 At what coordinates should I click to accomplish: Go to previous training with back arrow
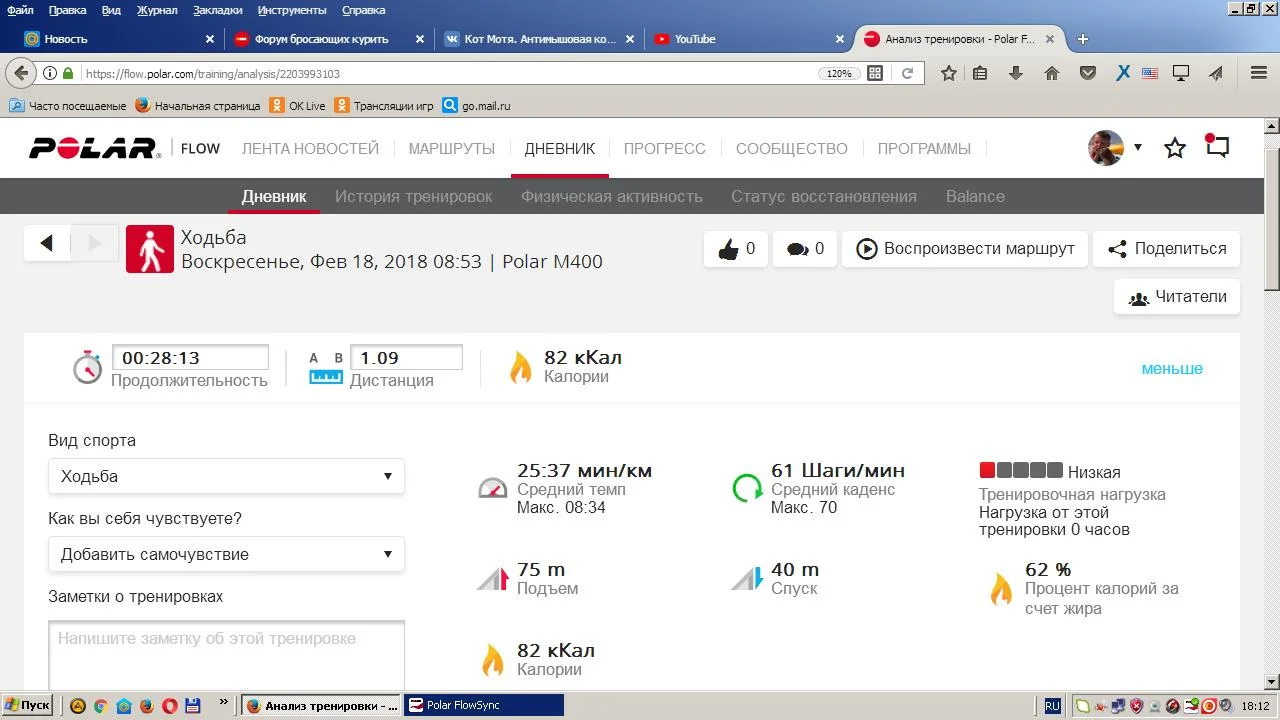47,243
